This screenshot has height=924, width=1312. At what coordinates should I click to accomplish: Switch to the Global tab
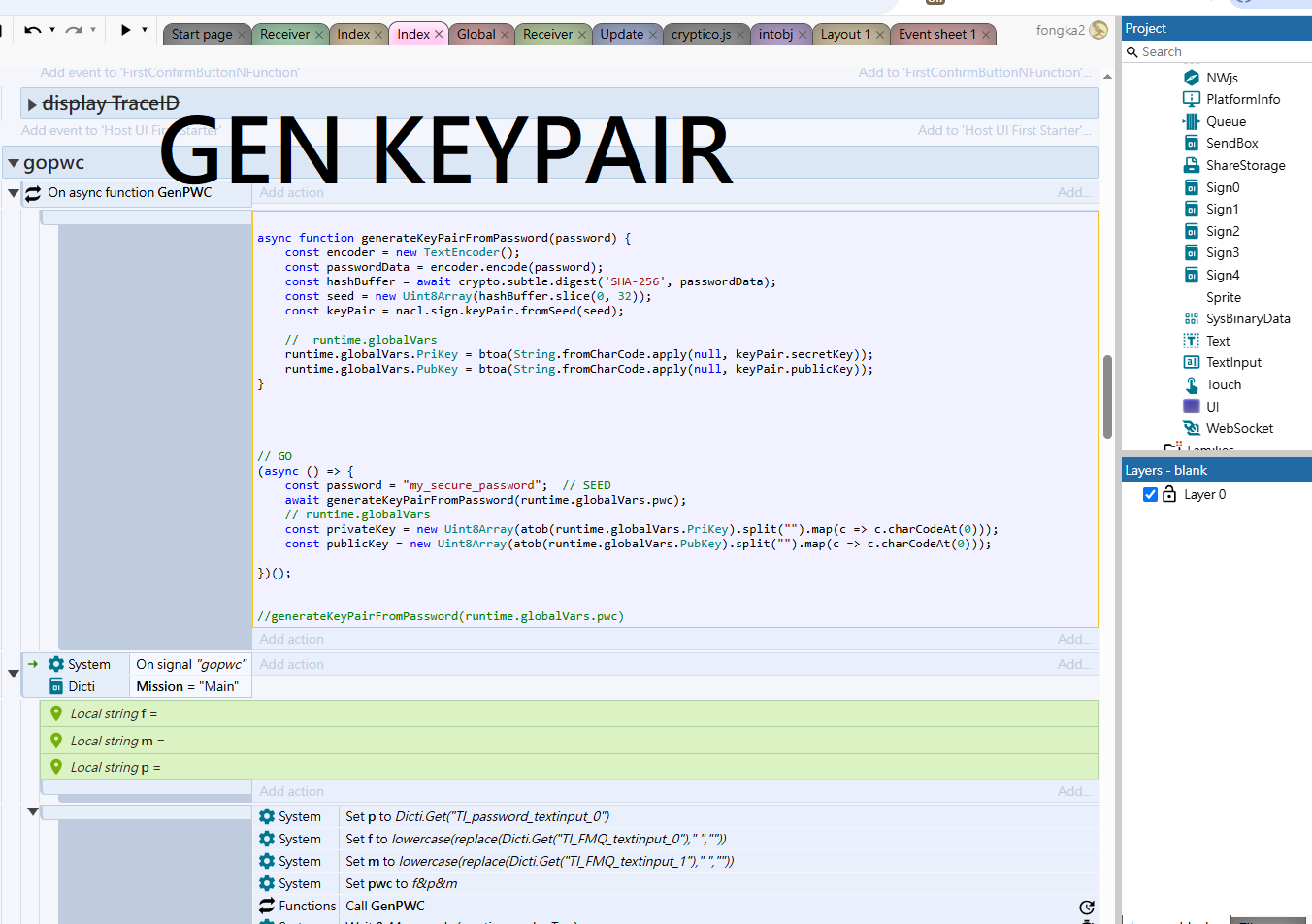(476, 34)
